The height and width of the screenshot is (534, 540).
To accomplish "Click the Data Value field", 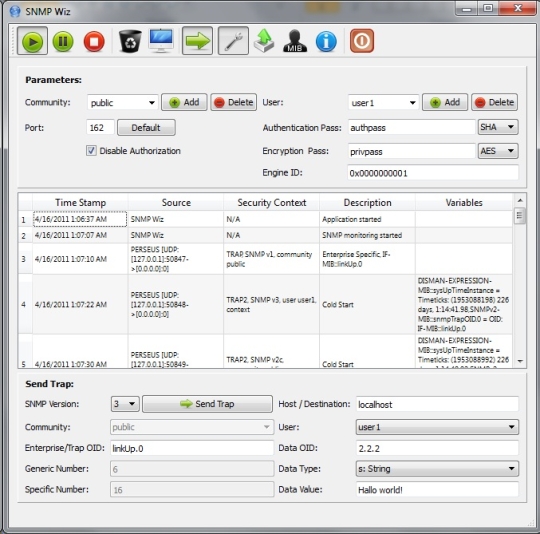I will (437, 490).
